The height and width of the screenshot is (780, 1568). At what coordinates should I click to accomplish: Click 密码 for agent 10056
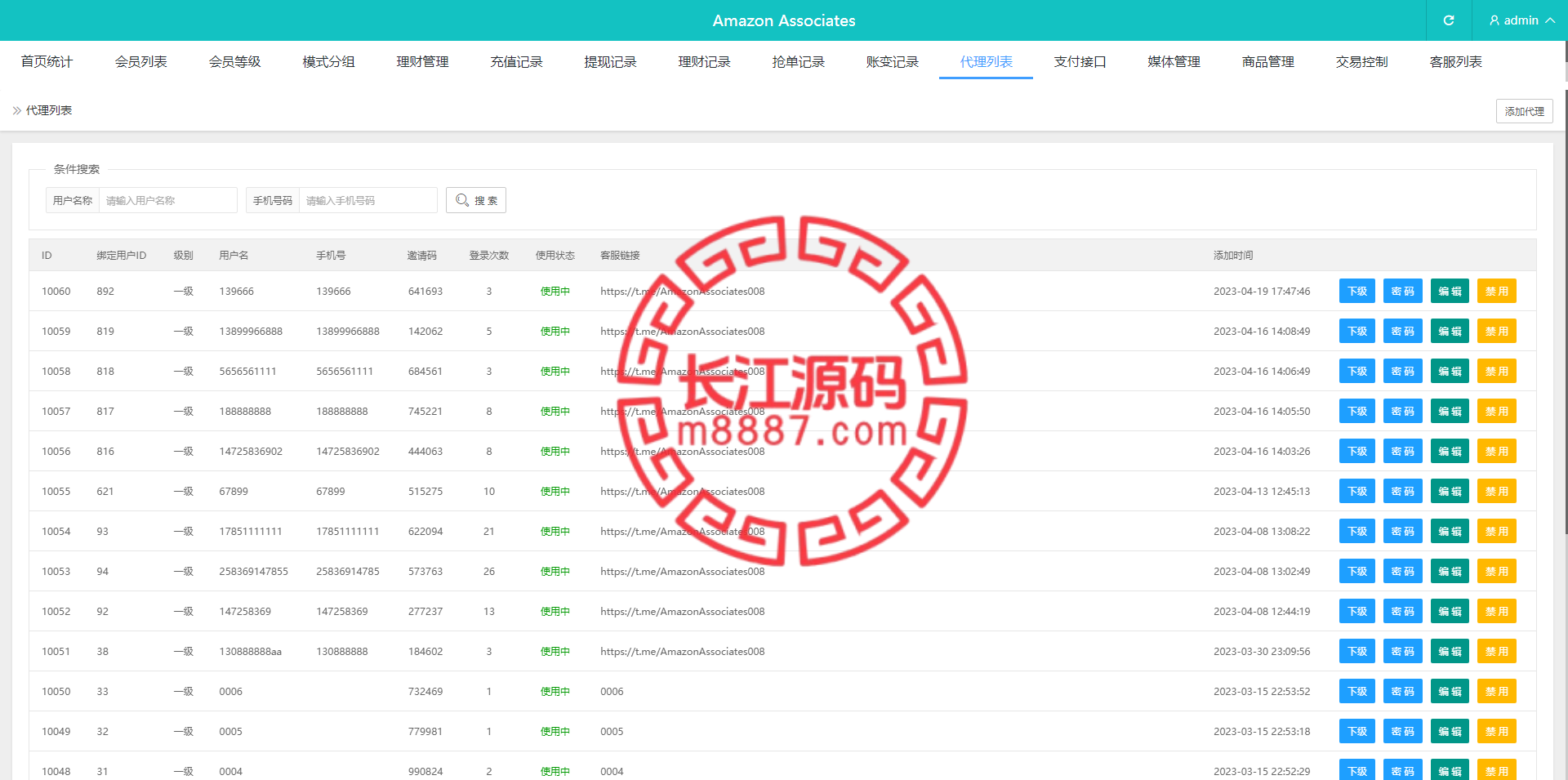pos(1403,451)
